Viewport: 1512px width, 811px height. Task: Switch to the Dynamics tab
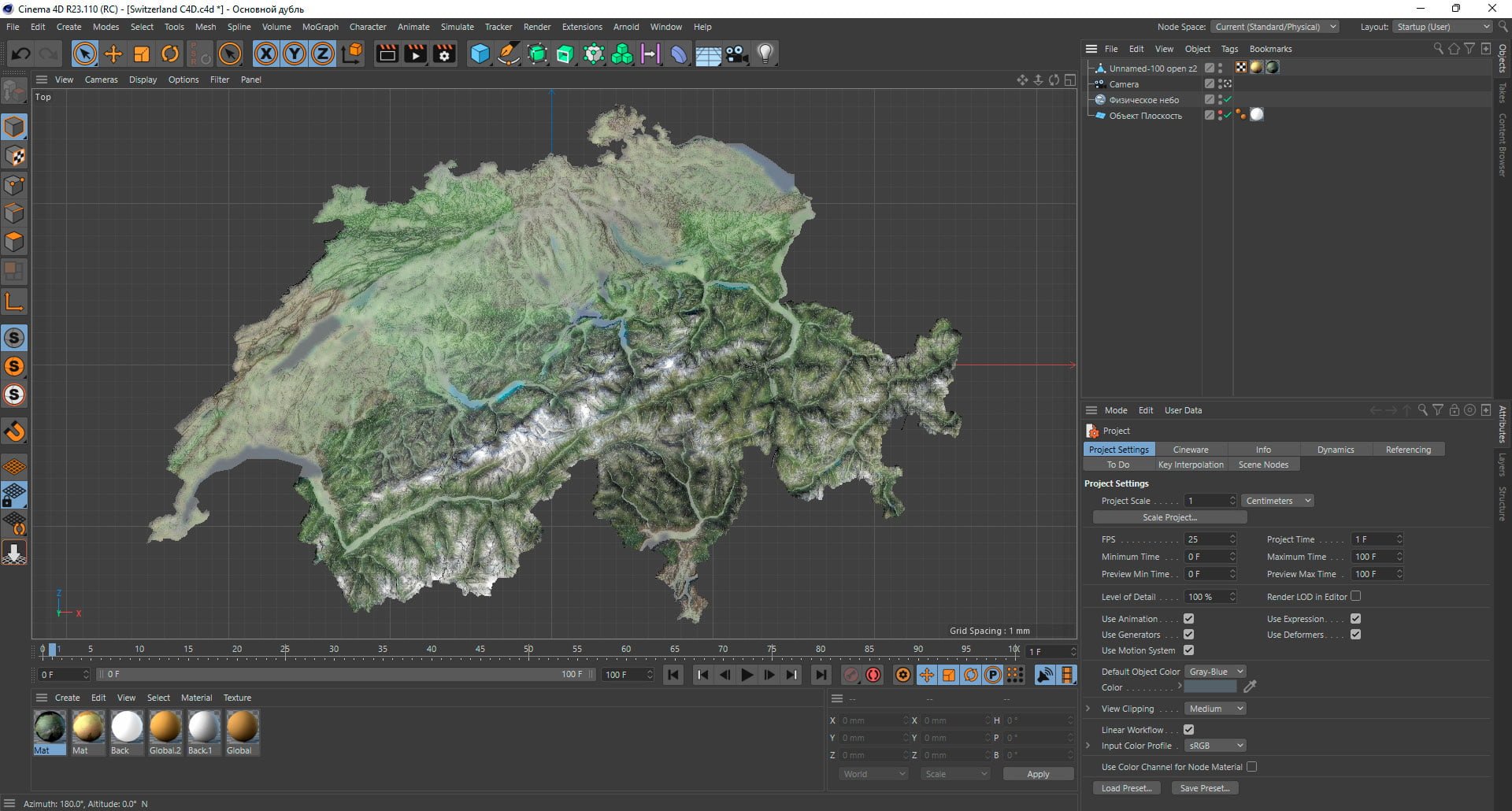(1336, 450)
